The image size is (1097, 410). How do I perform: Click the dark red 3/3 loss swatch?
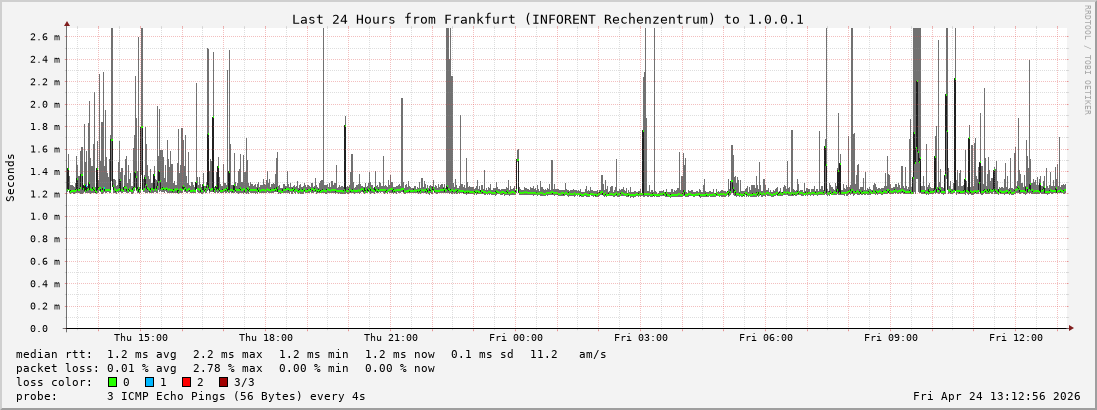[223, 382]
